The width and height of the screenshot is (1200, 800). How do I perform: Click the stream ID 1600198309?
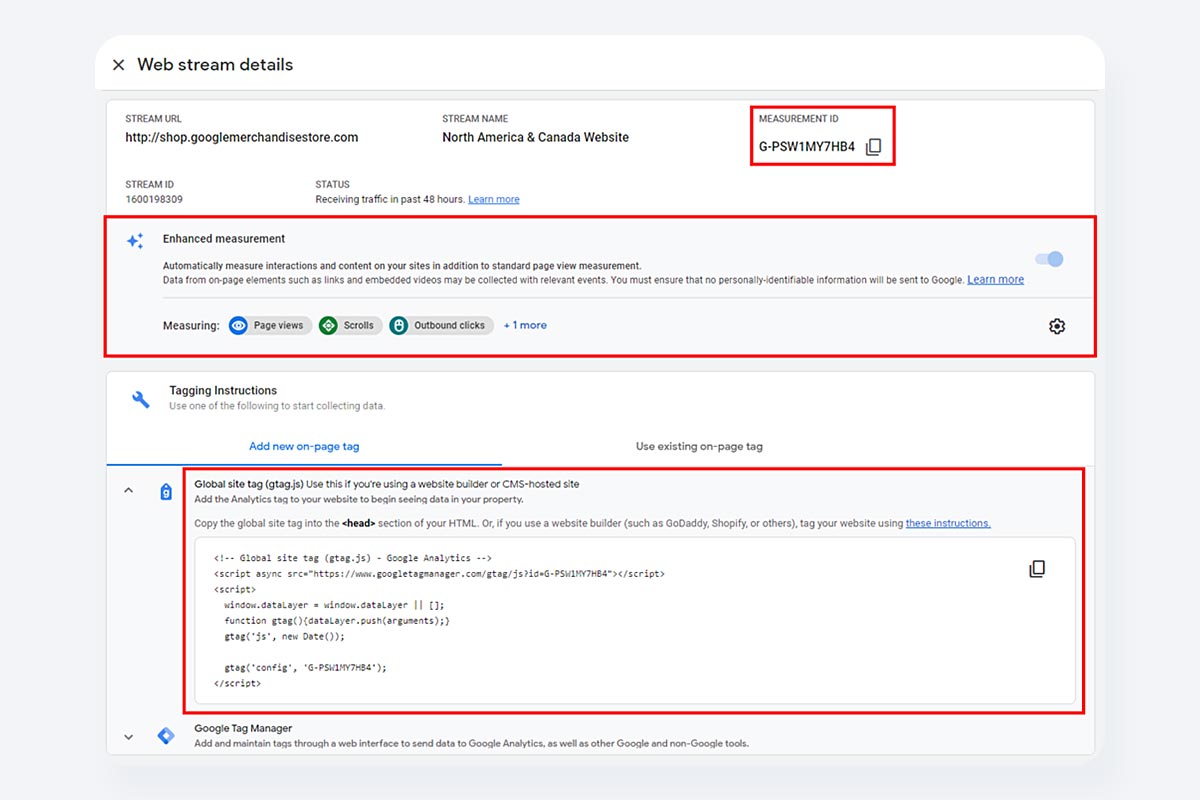(x=154, y=199)
